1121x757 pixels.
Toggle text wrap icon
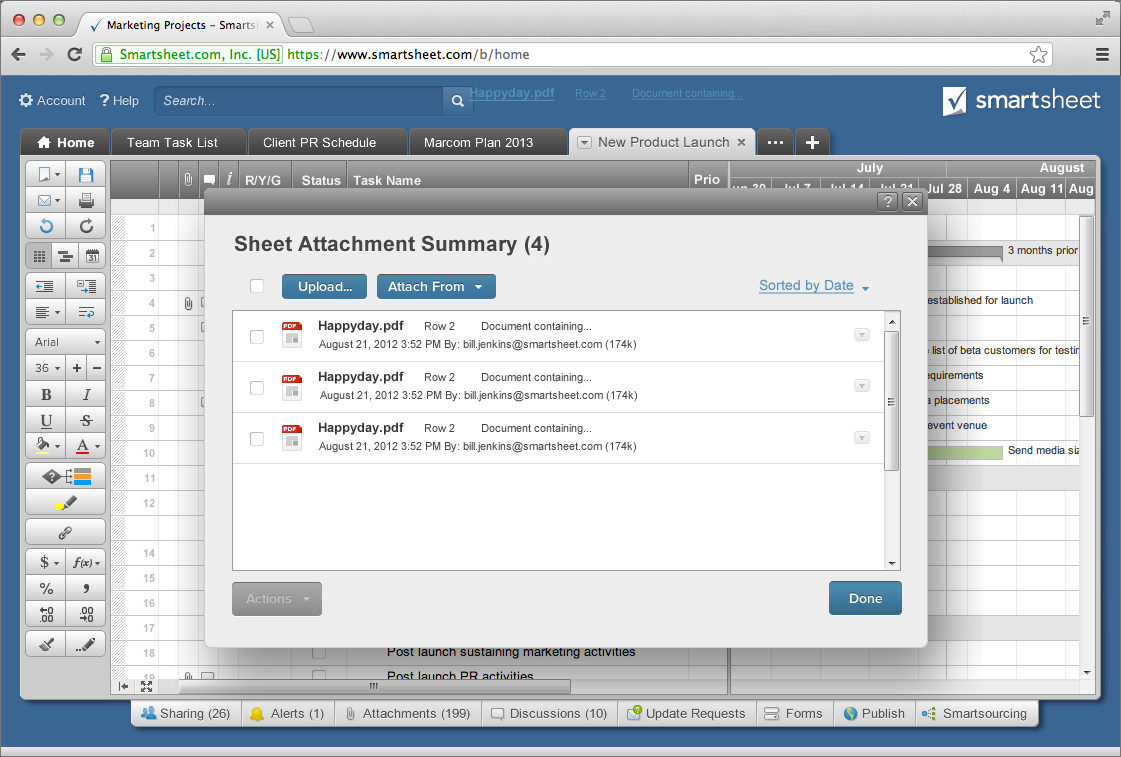[86, 312]
